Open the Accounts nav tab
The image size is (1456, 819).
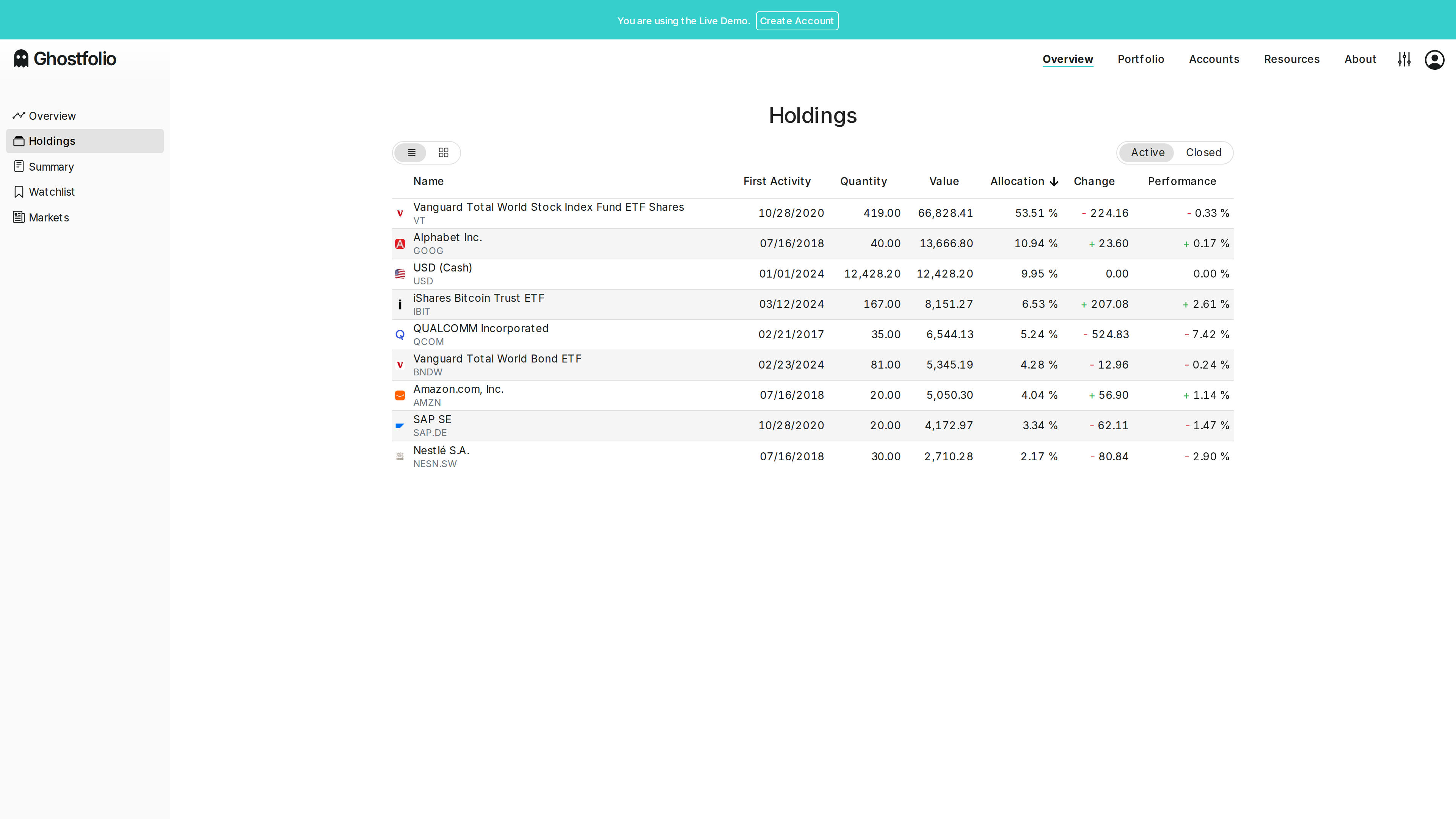(x=1214, y=59)
